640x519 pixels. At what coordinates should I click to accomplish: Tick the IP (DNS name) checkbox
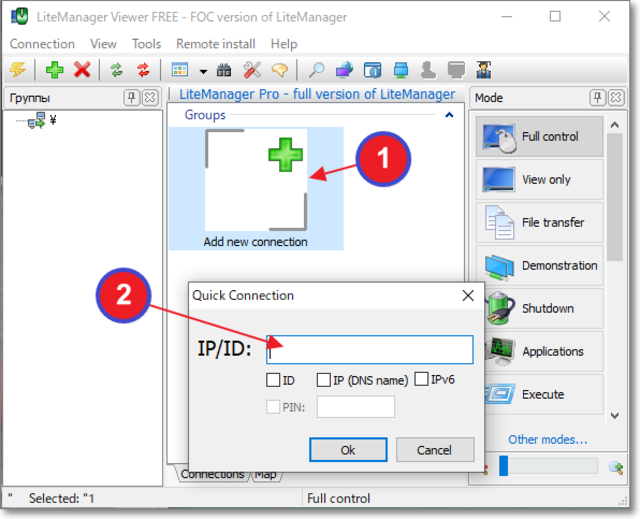click(323, 380)
